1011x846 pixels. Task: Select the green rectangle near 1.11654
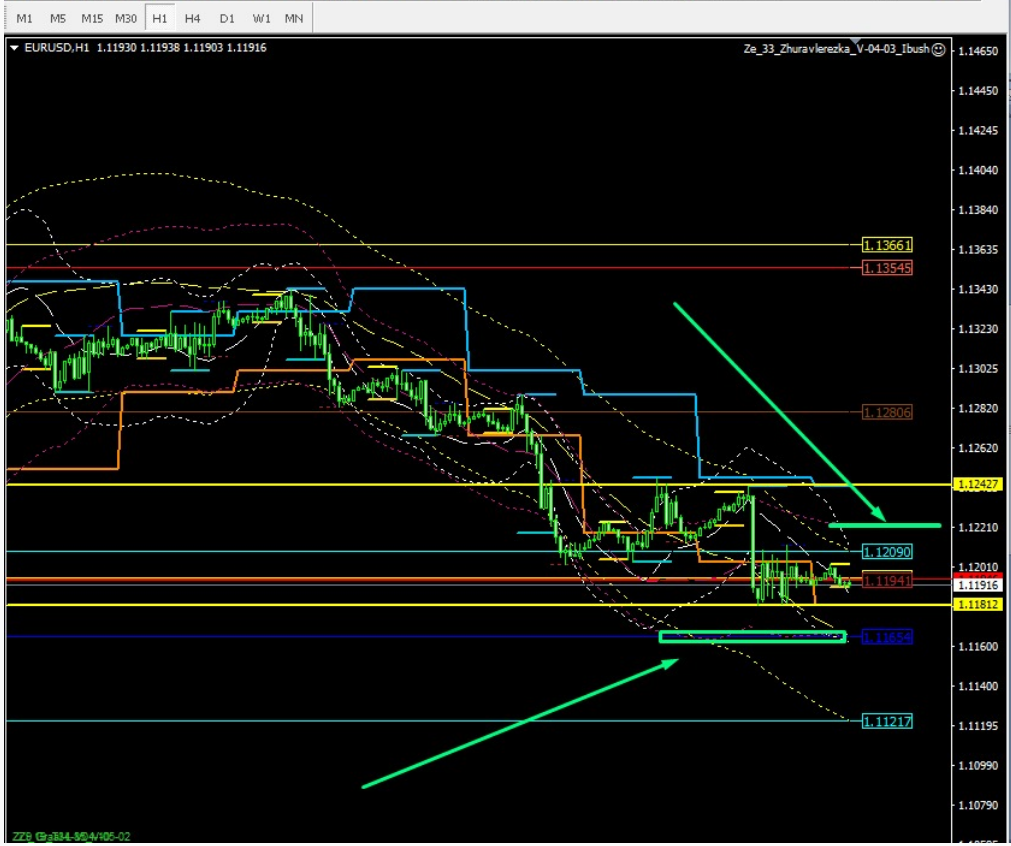(x=752, y=637)
